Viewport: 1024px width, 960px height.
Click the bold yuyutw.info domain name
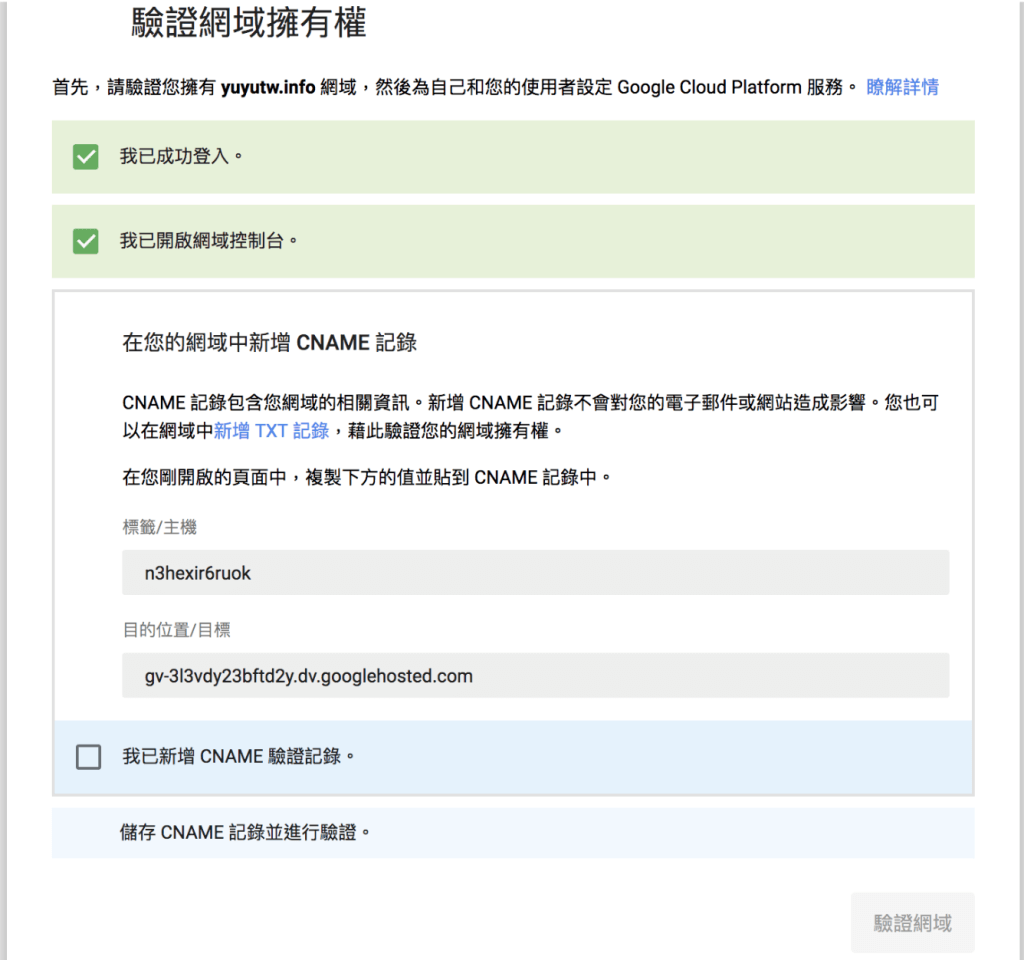(268, 87)
